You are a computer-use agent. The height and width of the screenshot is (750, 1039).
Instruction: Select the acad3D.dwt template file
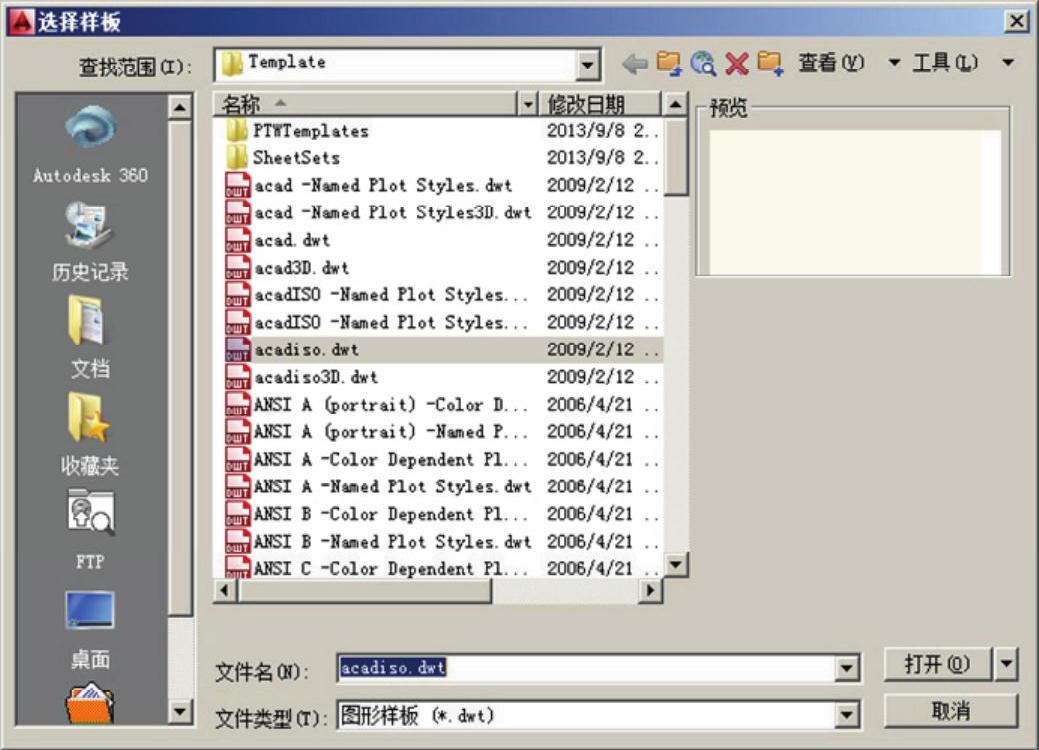point(301,268)
